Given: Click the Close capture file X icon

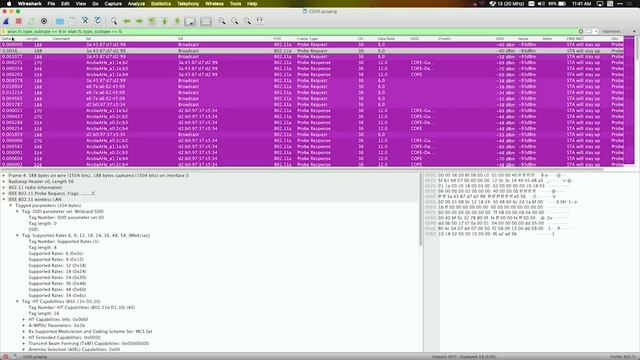Looking at the screenshot, I should [85, 21].
